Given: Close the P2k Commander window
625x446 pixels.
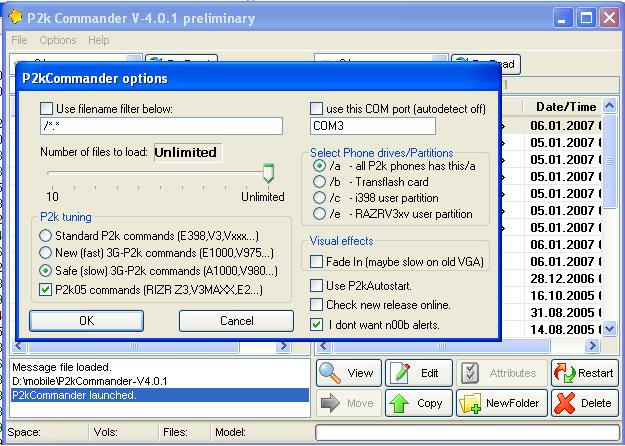Looking at the screenshot, I should click(x=609, y=18).
